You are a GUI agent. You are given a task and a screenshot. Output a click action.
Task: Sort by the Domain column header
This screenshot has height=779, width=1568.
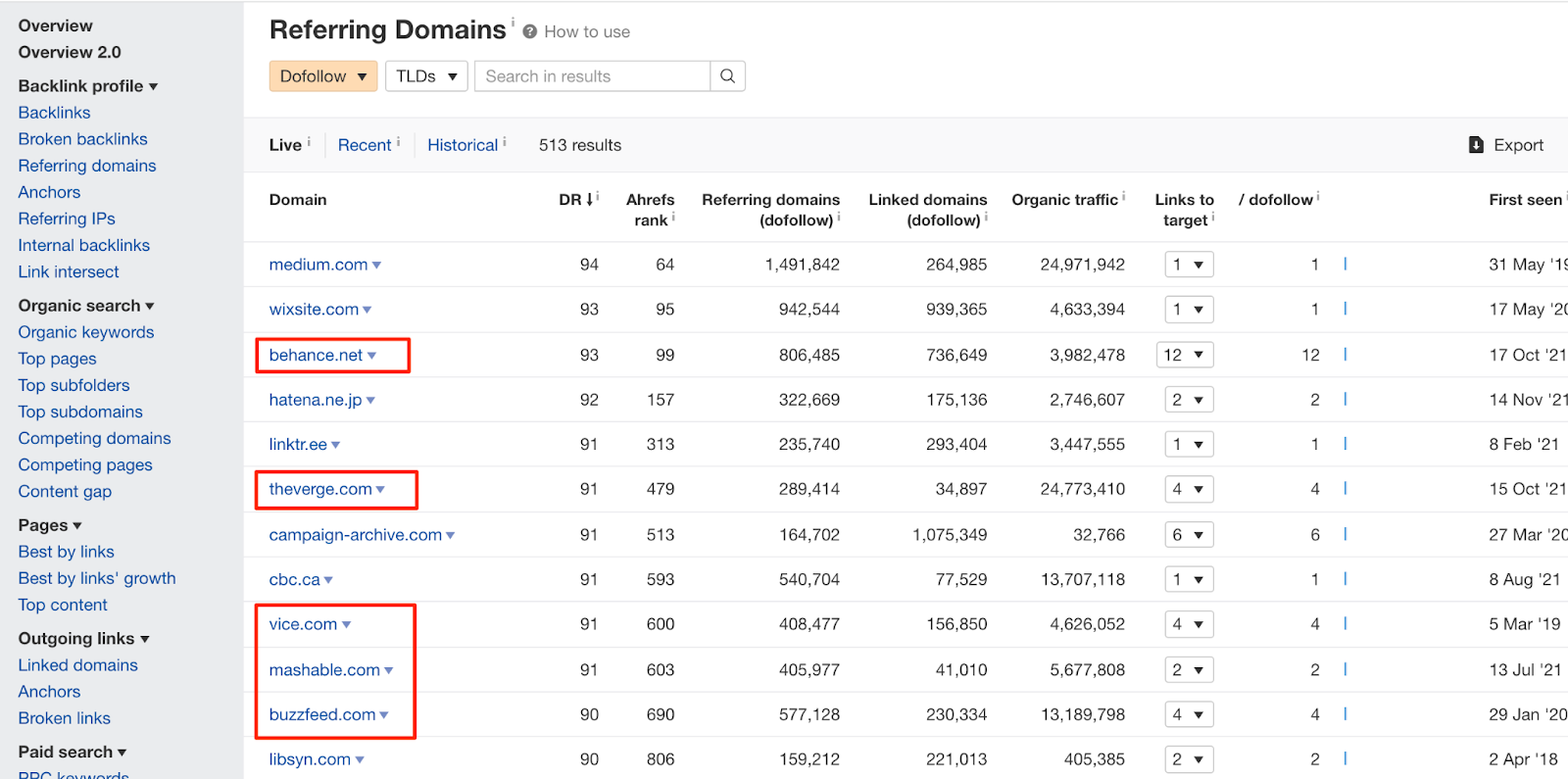click(x=298, y=200)
